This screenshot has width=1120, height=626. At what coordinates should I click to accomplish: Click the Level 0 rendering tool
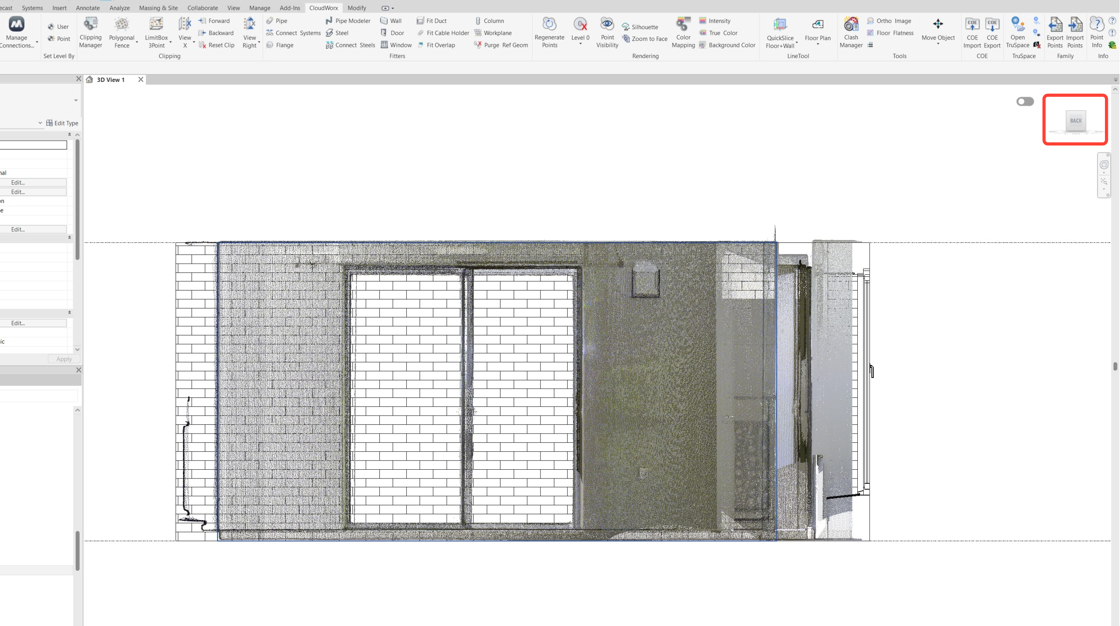(580, 30)
